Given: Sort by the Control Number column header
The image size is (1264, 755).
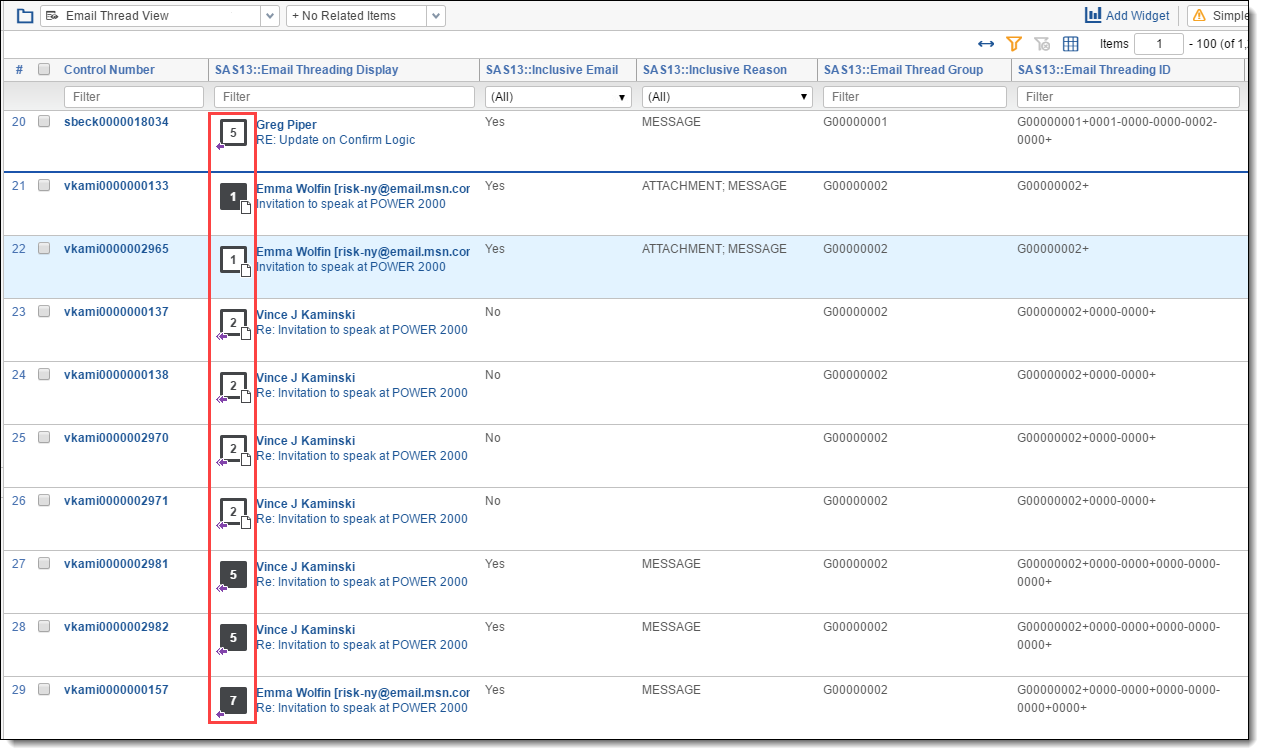Looking at the screenshot, I should [x=109, y=70].
